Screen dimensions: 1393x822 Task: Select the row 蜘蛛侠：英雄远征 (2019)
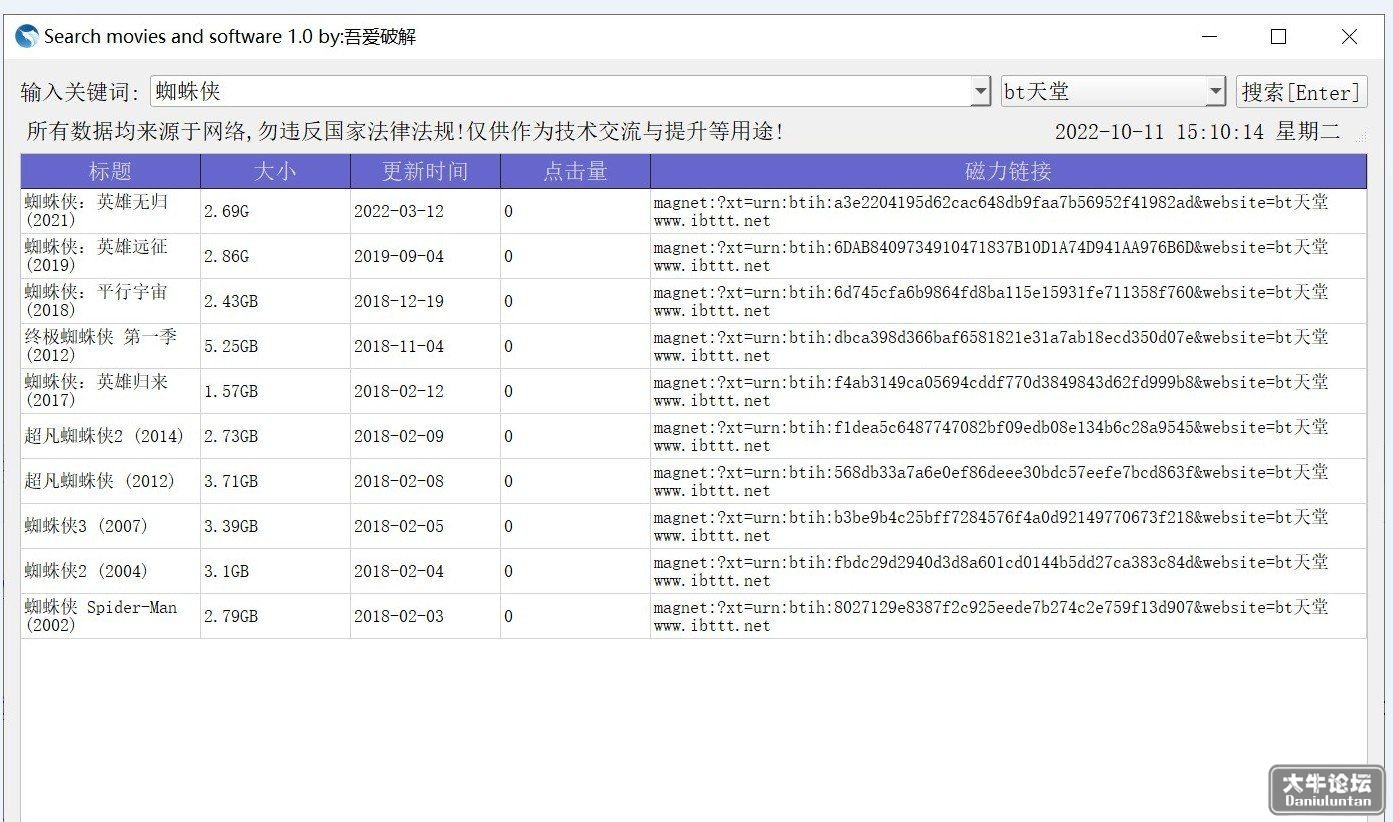[693, 256]
